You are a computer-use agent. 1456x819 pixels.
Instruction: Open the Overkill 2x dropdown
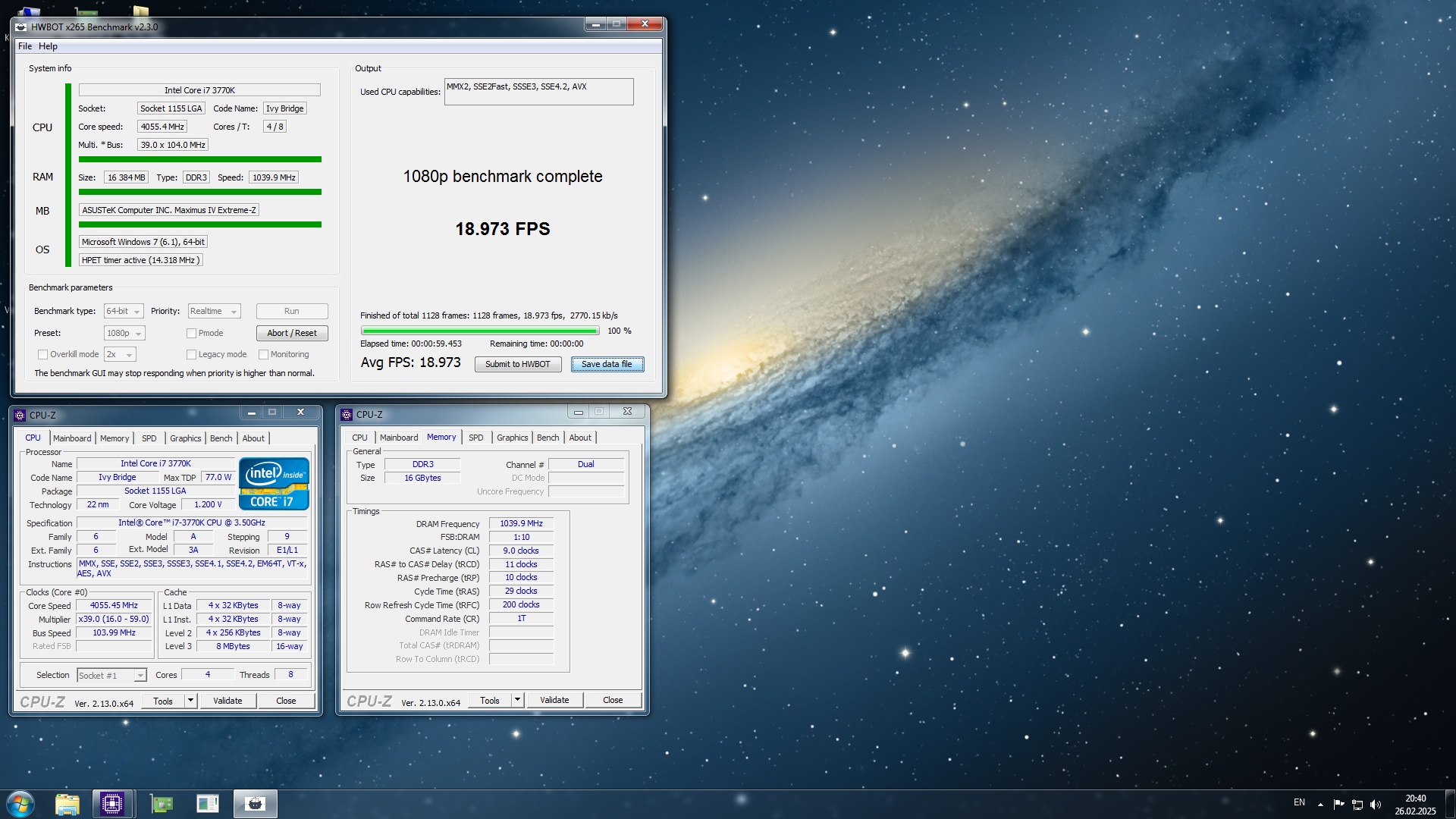click(x=120, y=355)
